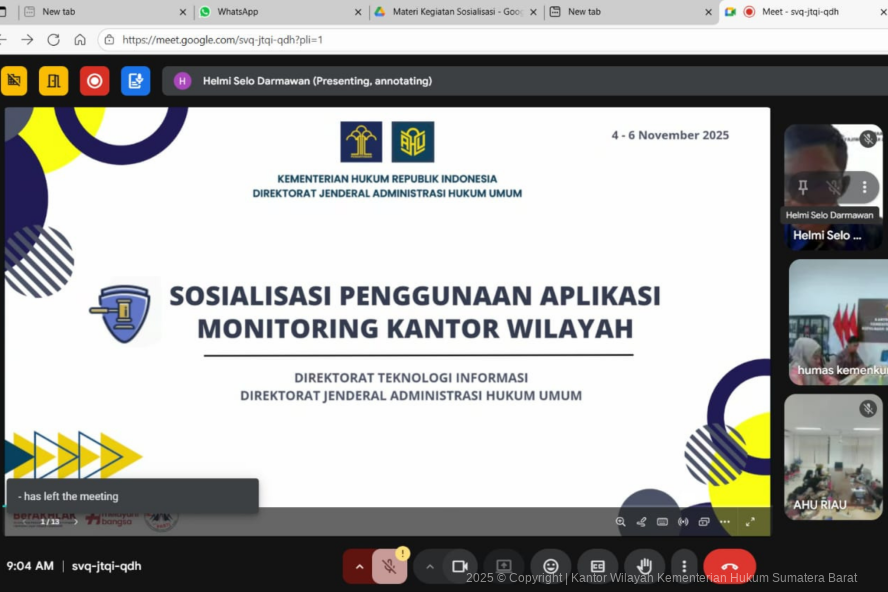Click the red record extension icon
888x592 pixels.
click(95, 81)
